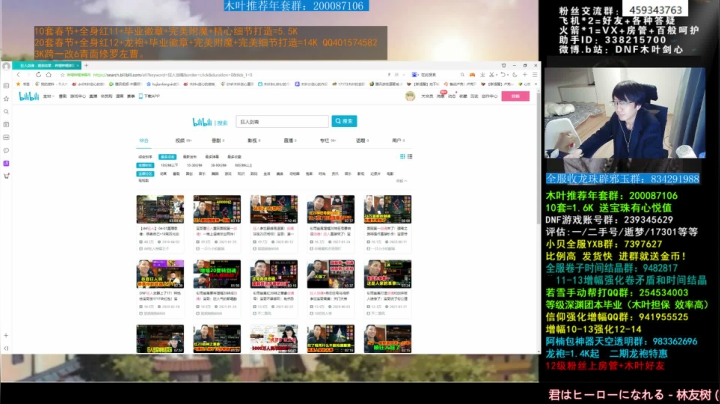
Task: Open the 直播 results tab
Action: pos(290,140)
